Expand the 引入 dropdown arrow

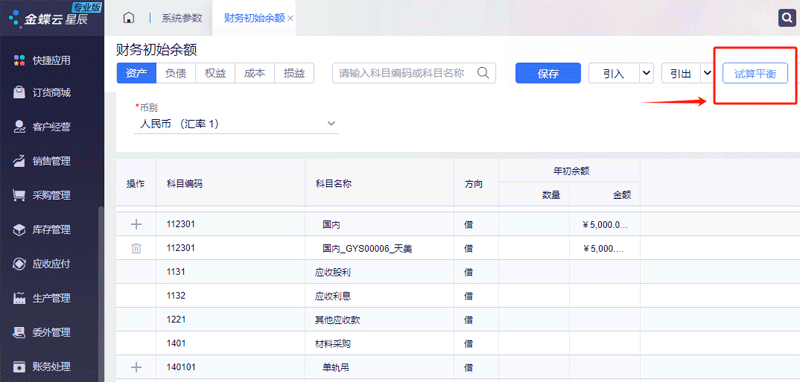[x=646, y=73]
